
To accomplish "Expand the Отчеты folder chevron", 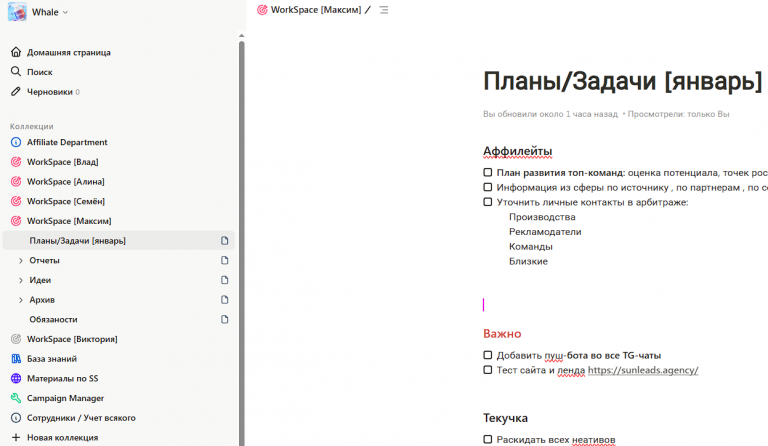I will pos(21,260).
